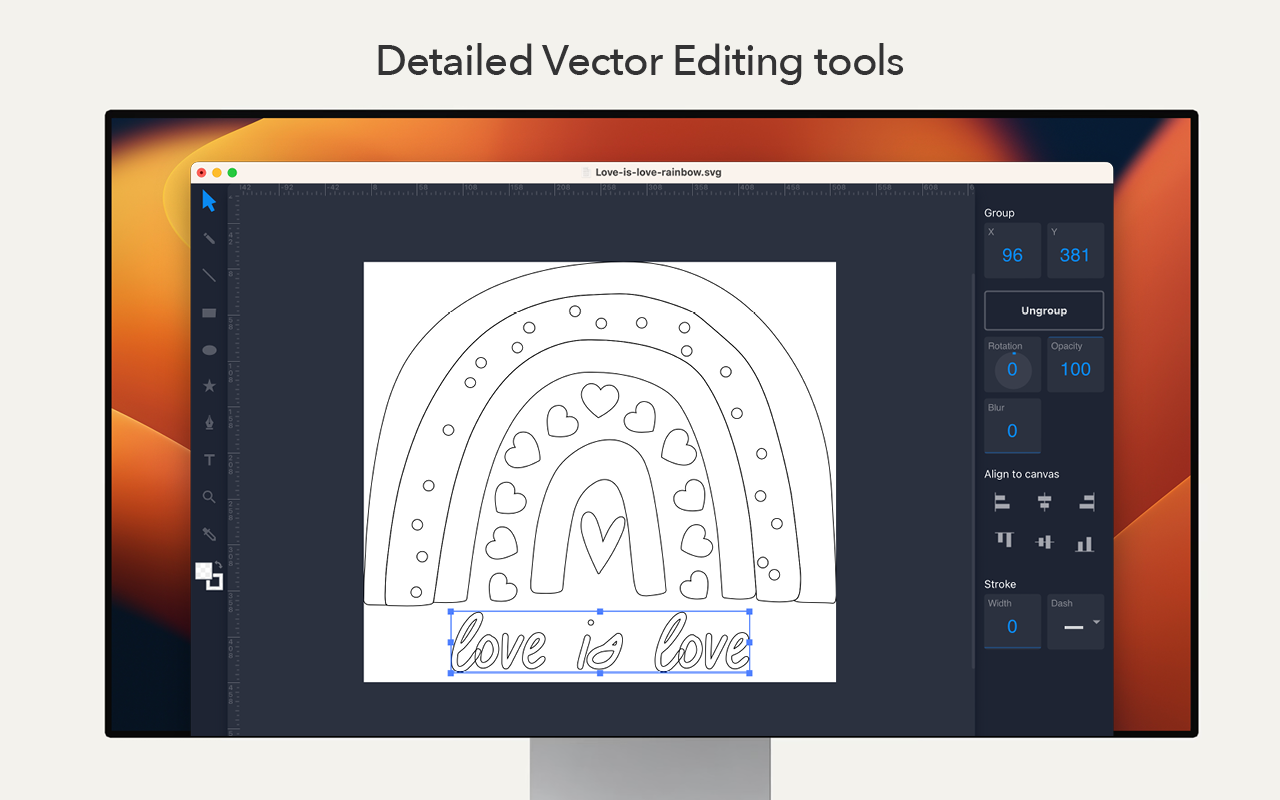Select the Star shape tool
The width and height of the screenshot is (1280, 800).
tap(209, 385)
